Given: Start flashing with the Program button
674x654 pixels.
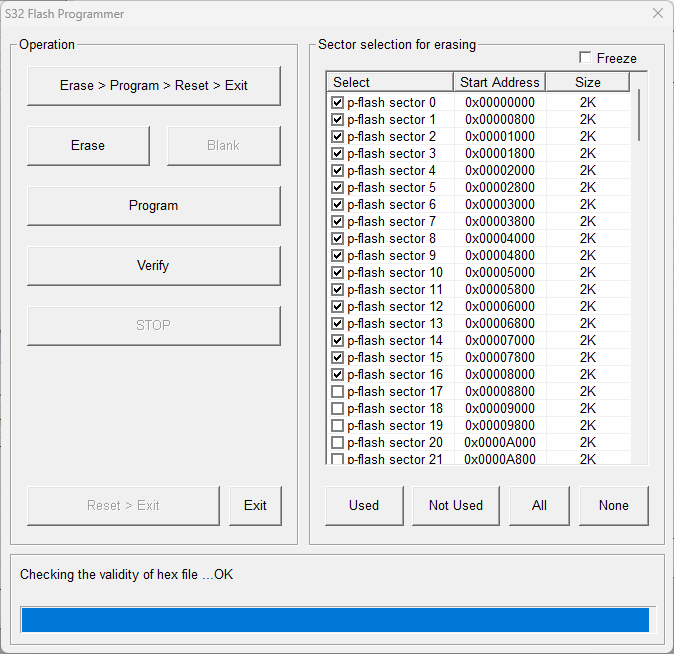Looking at the screenshot, I should [x=153, y=206].
